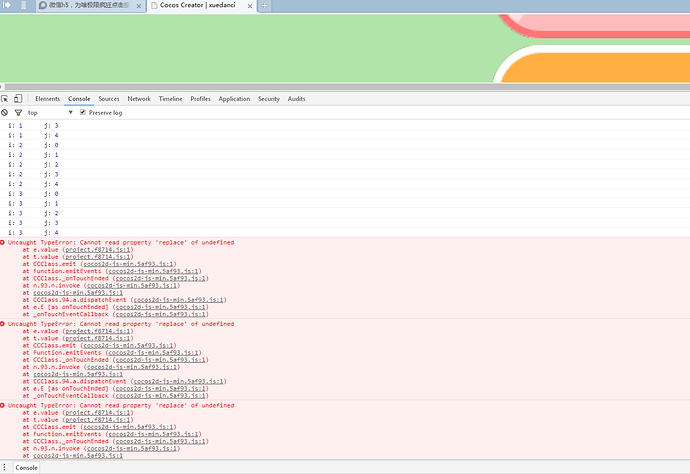Follow the topmost Function.emitEvents source link
This screenshot has width=690, height=474.
[154, 271]
